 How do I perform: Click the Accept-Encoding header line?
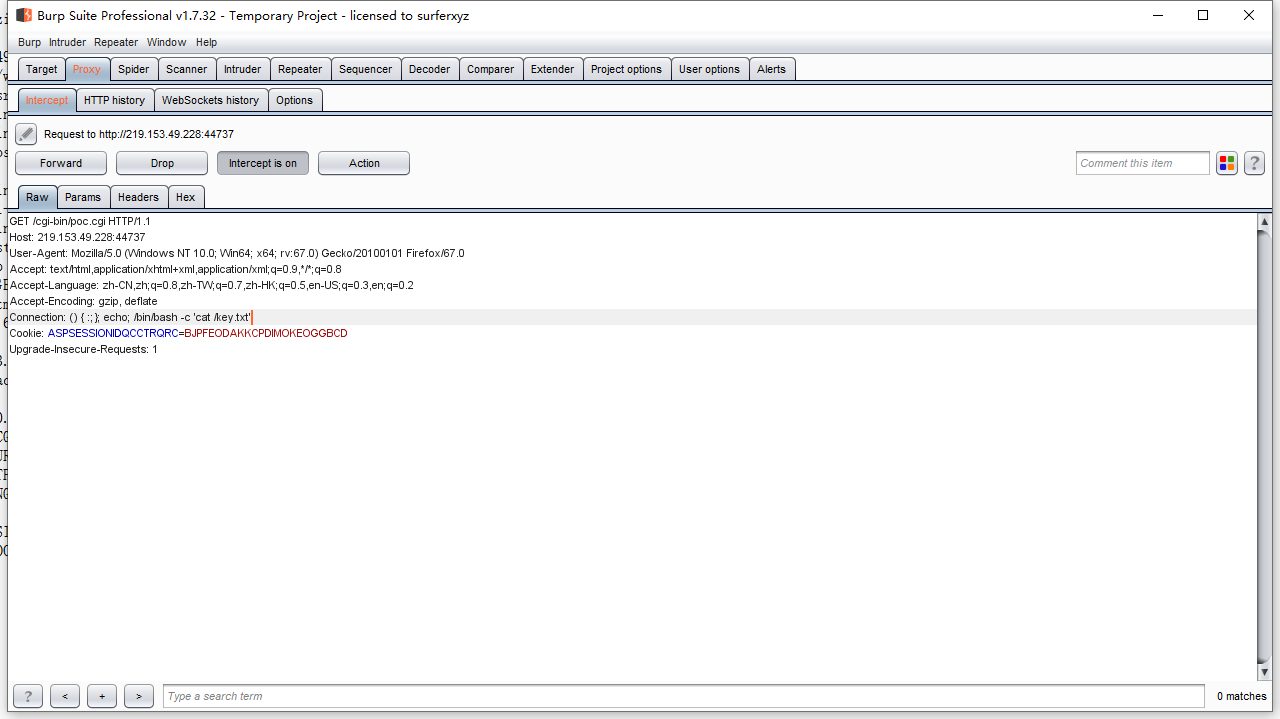[83, 301]
